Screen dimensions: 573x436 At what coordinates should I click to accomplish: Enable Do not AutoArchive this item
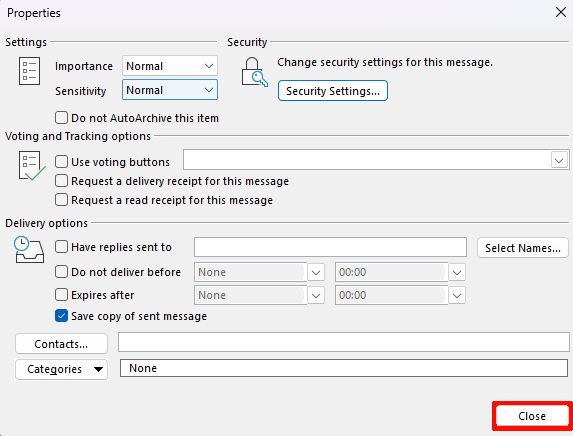point(61,118)
